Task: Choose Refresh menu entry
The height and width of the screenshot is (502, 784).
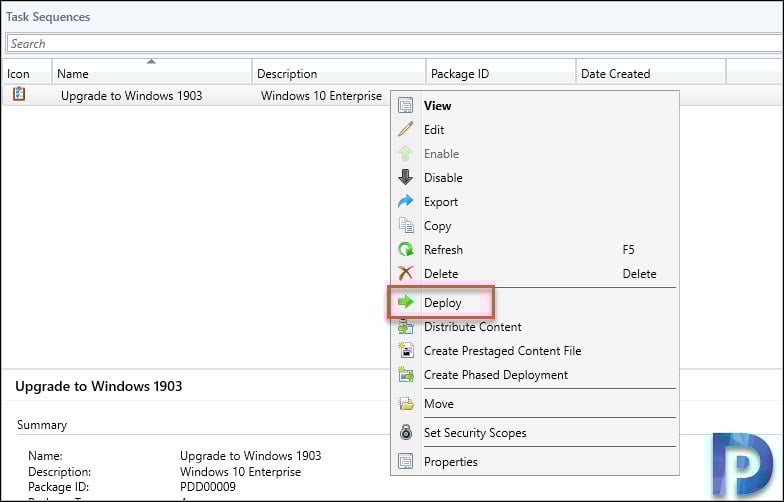Action: tap(534, 250)
